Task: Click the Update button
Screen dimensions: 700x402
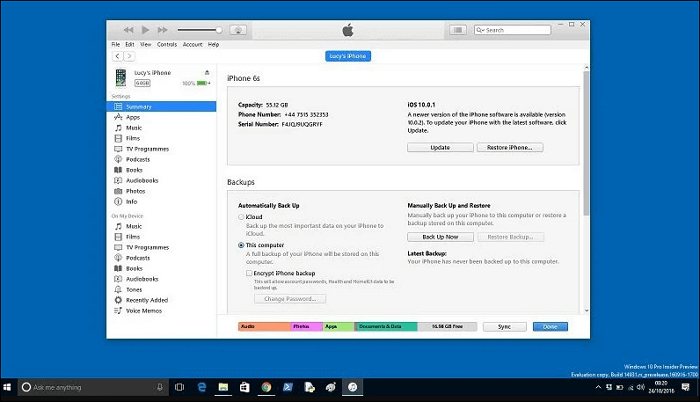Action: 439,147
